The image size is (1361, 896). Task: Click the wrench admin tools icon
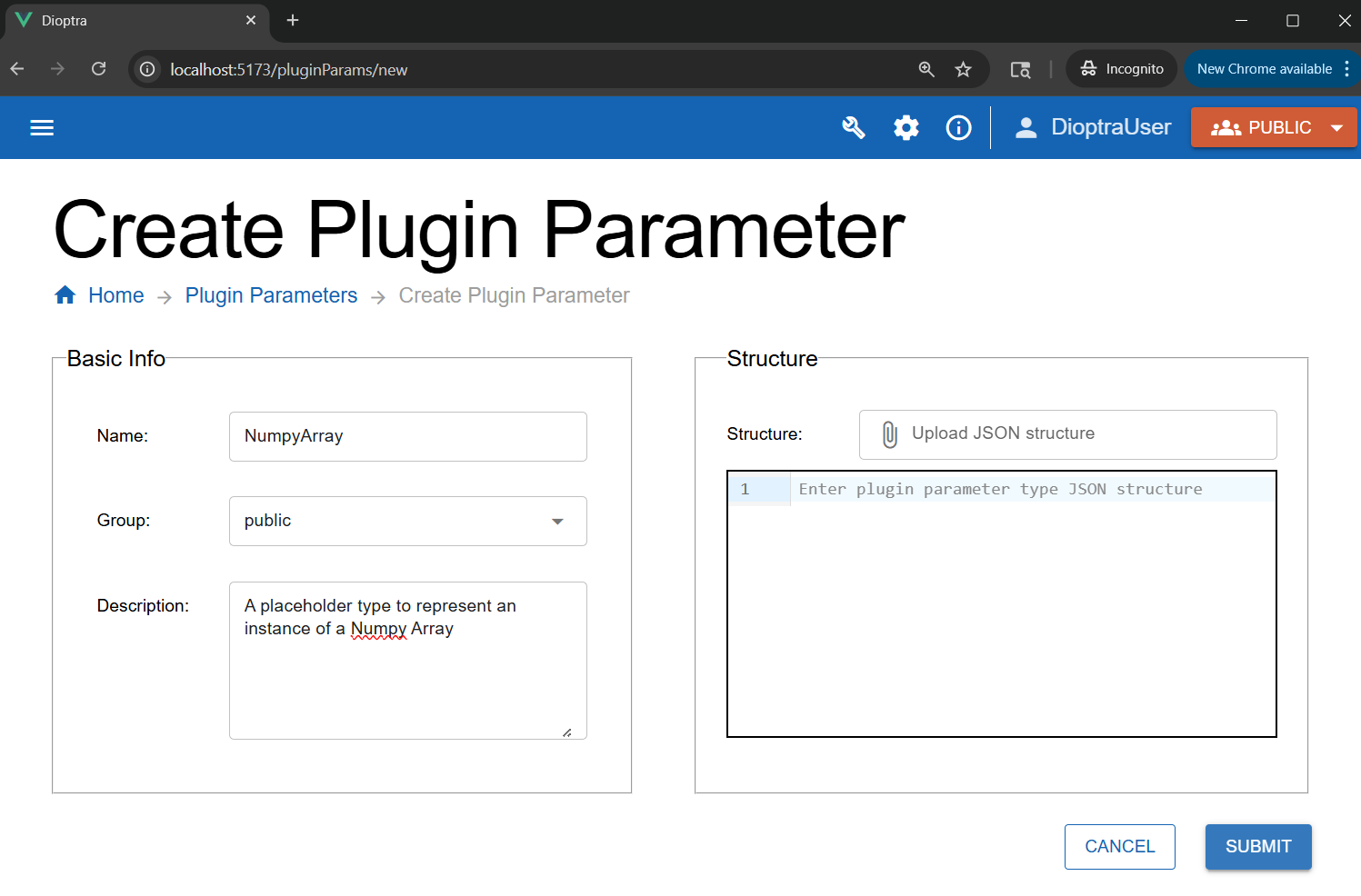pos(853,127)
